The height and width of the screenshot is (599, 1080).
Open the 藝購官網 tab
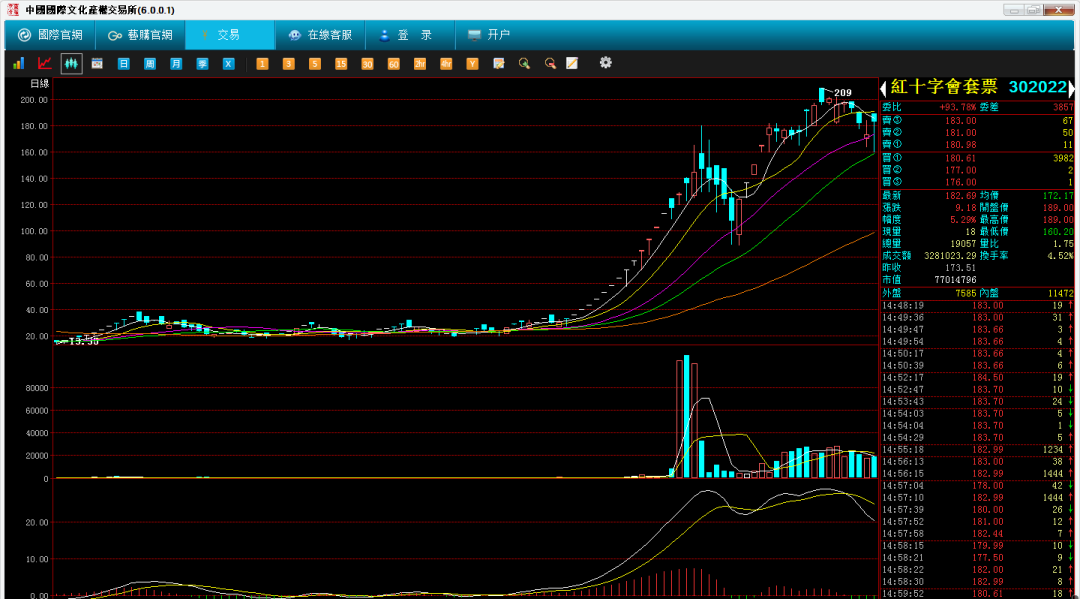pos(140,34)
